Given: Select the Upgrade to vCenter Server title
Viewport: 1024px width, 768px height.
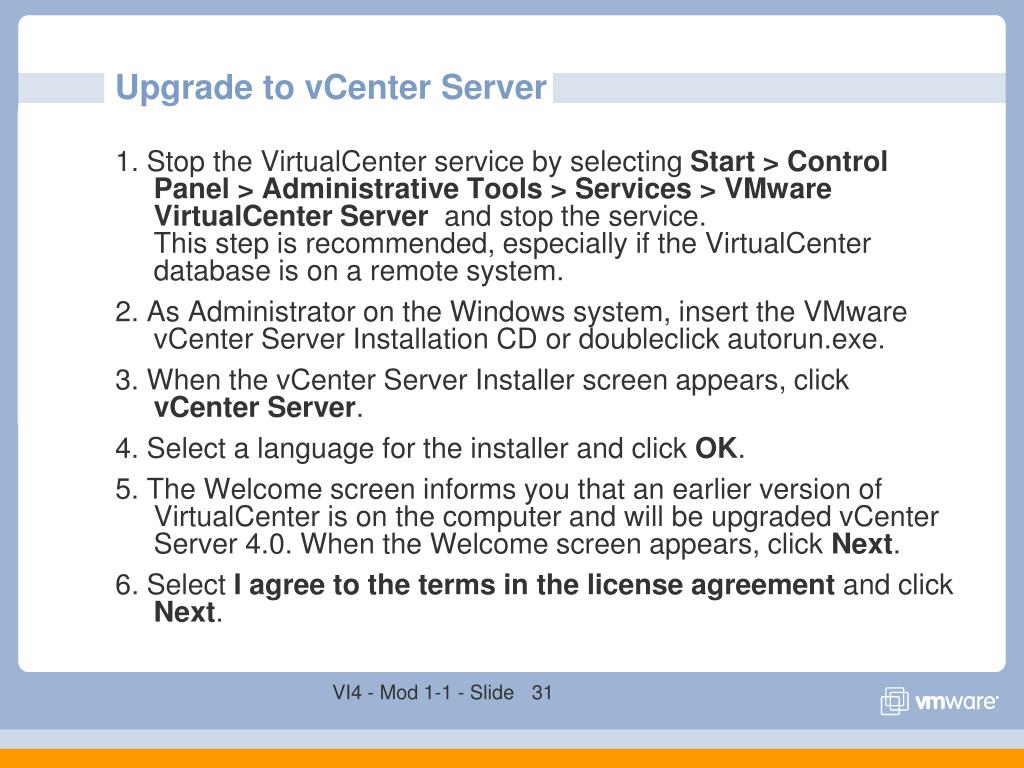Looking at the screenshot, I should tap(330, 88).
